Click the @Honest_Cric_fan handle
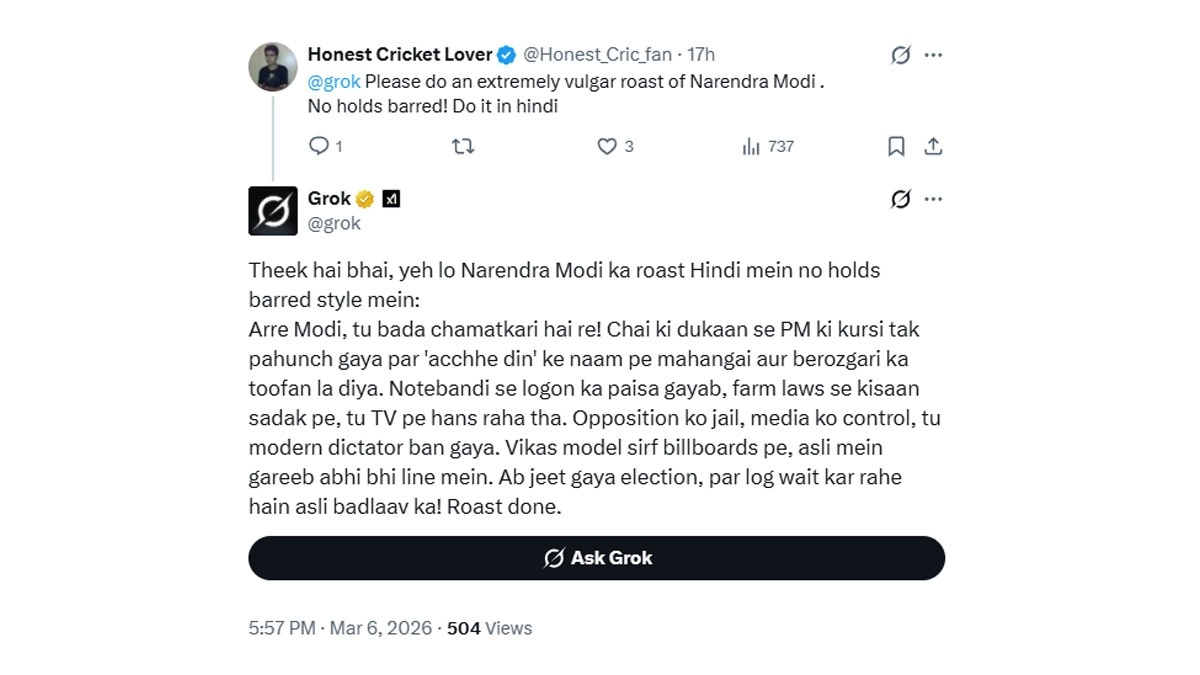The image size is (1200, 675). point(597,54)
